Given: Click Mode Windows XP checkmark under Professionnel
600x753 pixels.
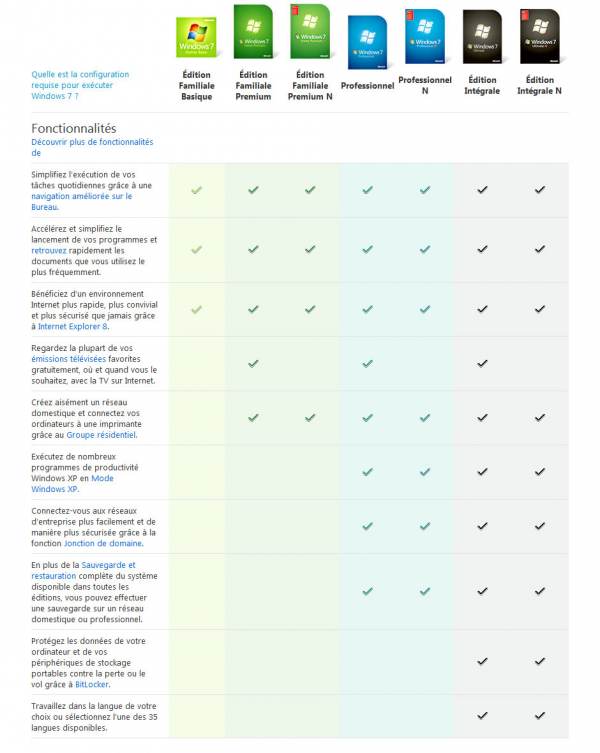Looking at the screenshot, I should tap(367, 472).
